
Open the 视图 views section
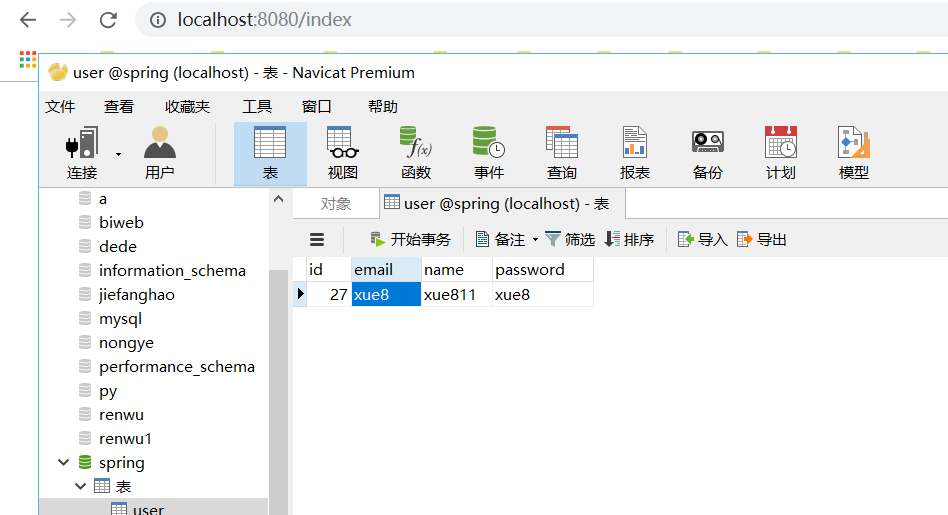343,154
